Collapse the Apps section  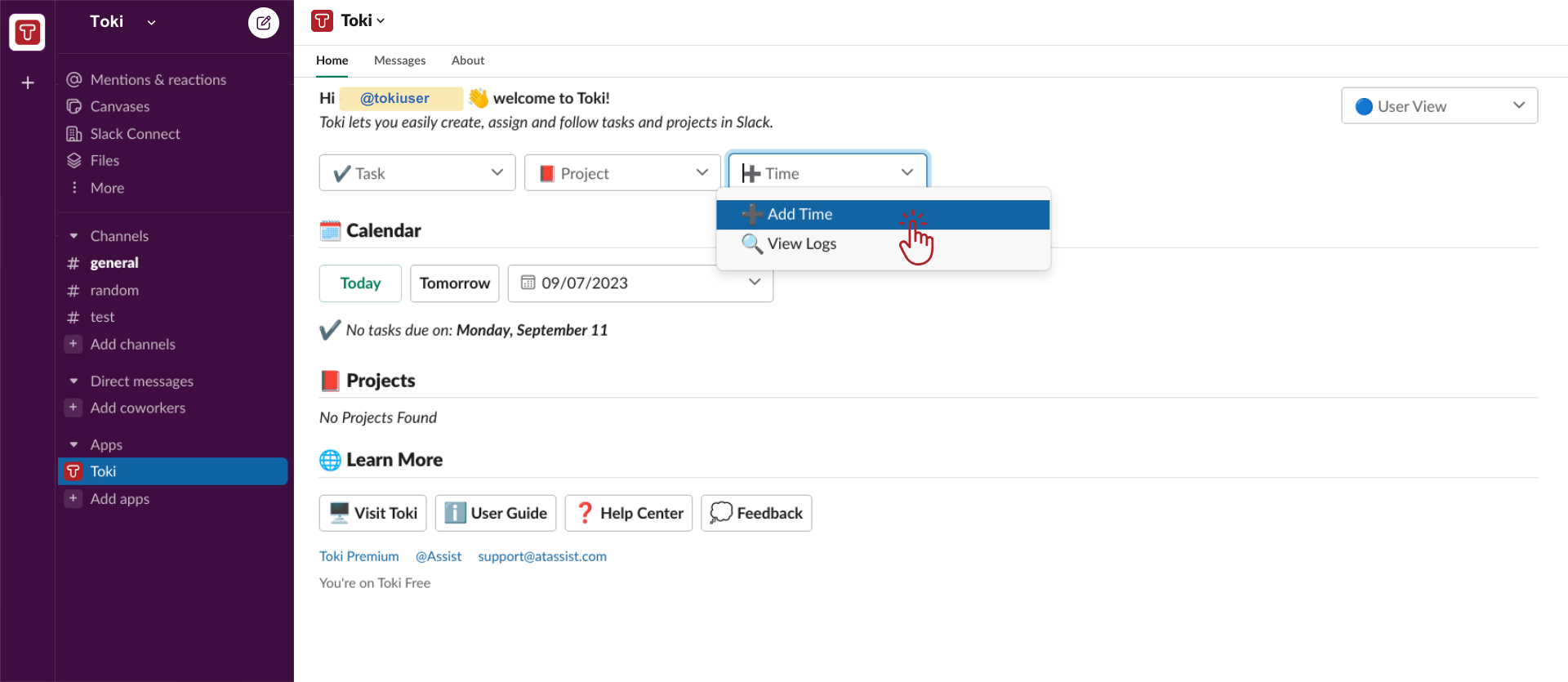pyautogui.click(x=73, y=445)
